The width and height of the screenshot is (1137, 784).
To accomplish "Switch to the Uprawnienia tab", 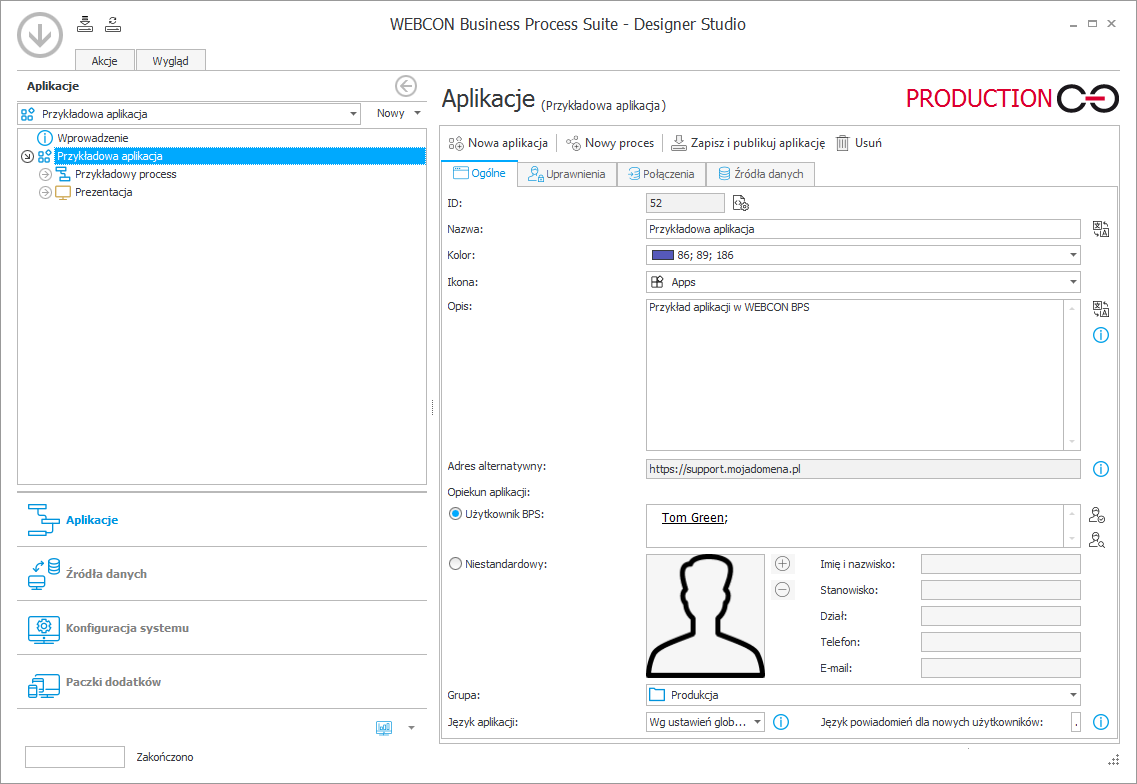I will [x=567, y=174].
